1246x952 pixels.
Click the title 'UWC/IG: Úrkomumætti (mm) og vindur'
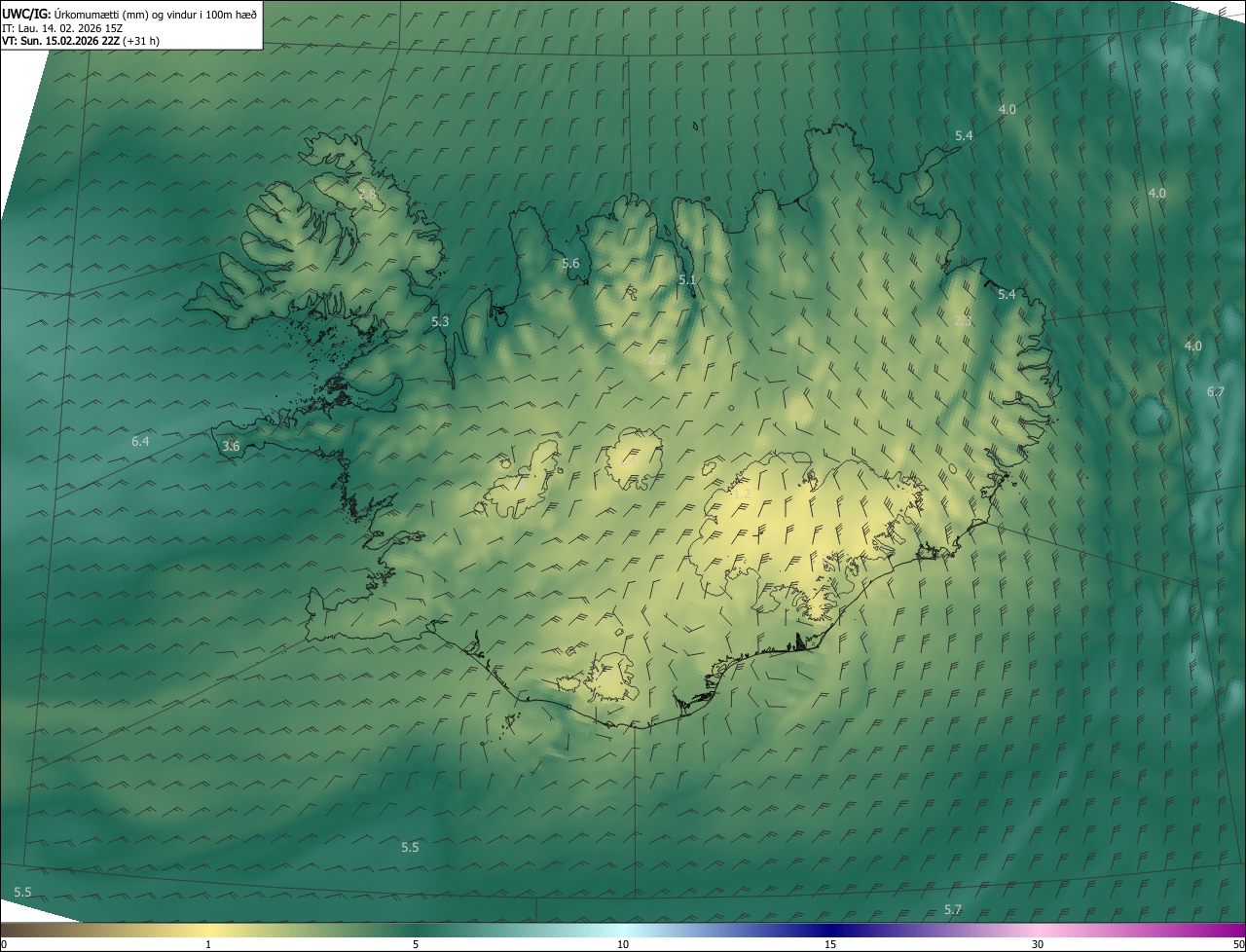(x=130, y=13)
